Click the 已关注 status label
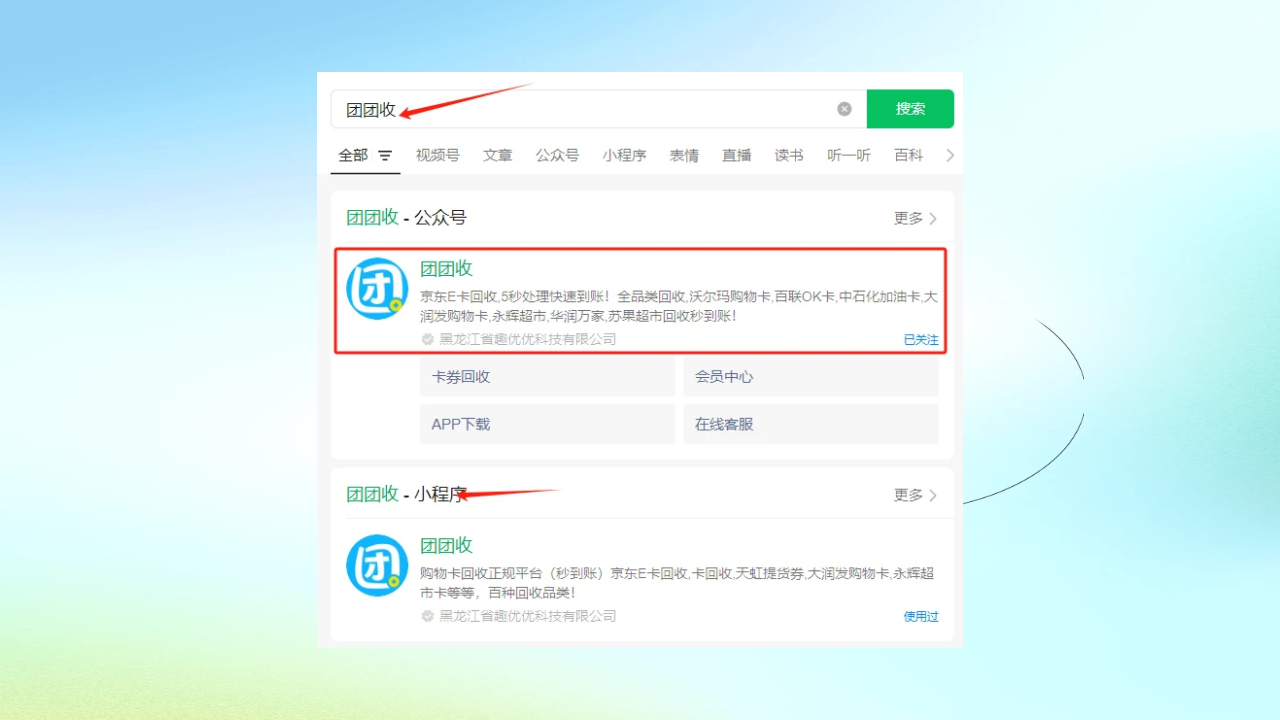Image resolution: width=1280 pixels, height=720 pixels. (x=921, y=340)
